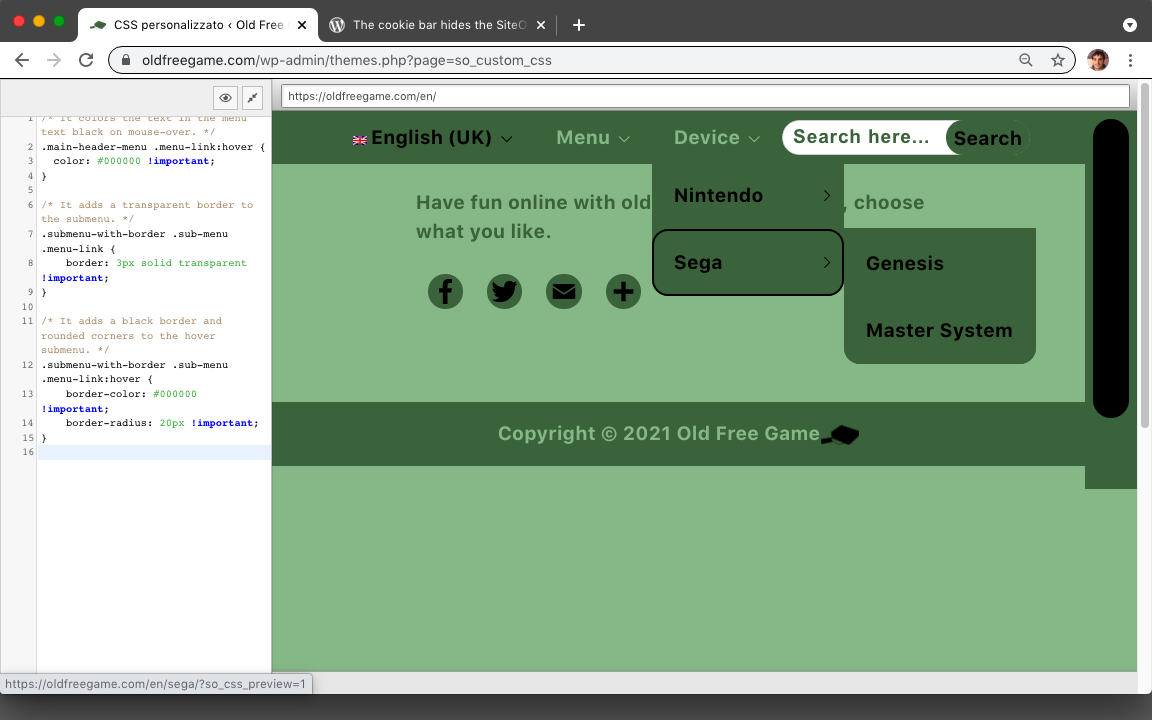Click the site lock icon
The image size is (1152, 720).
(x=126, y=60)
